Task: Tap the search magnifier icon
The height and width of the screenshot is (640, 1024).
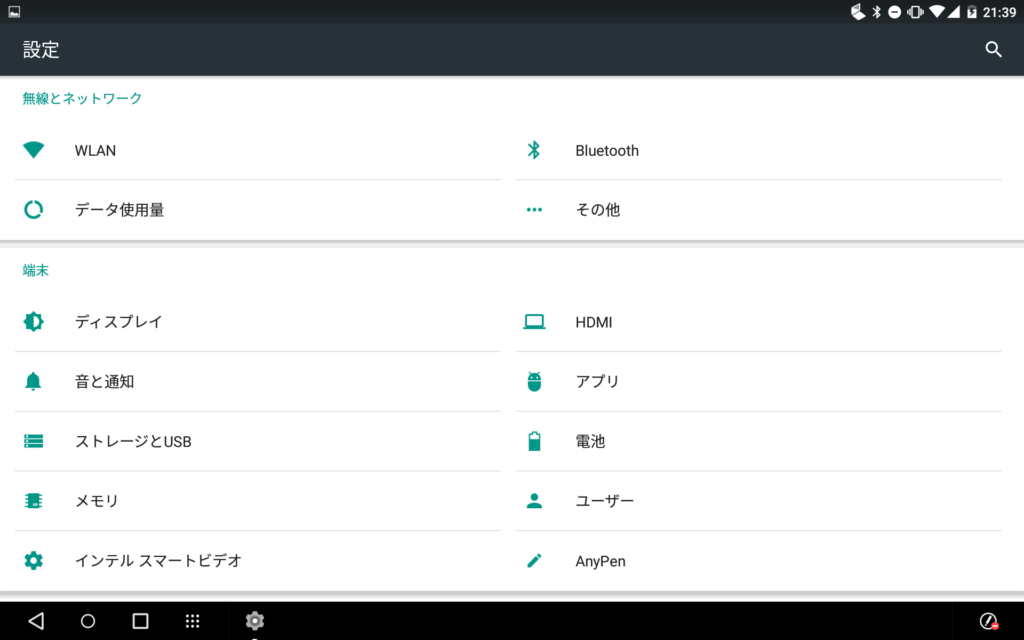Action: click(993, 49)
